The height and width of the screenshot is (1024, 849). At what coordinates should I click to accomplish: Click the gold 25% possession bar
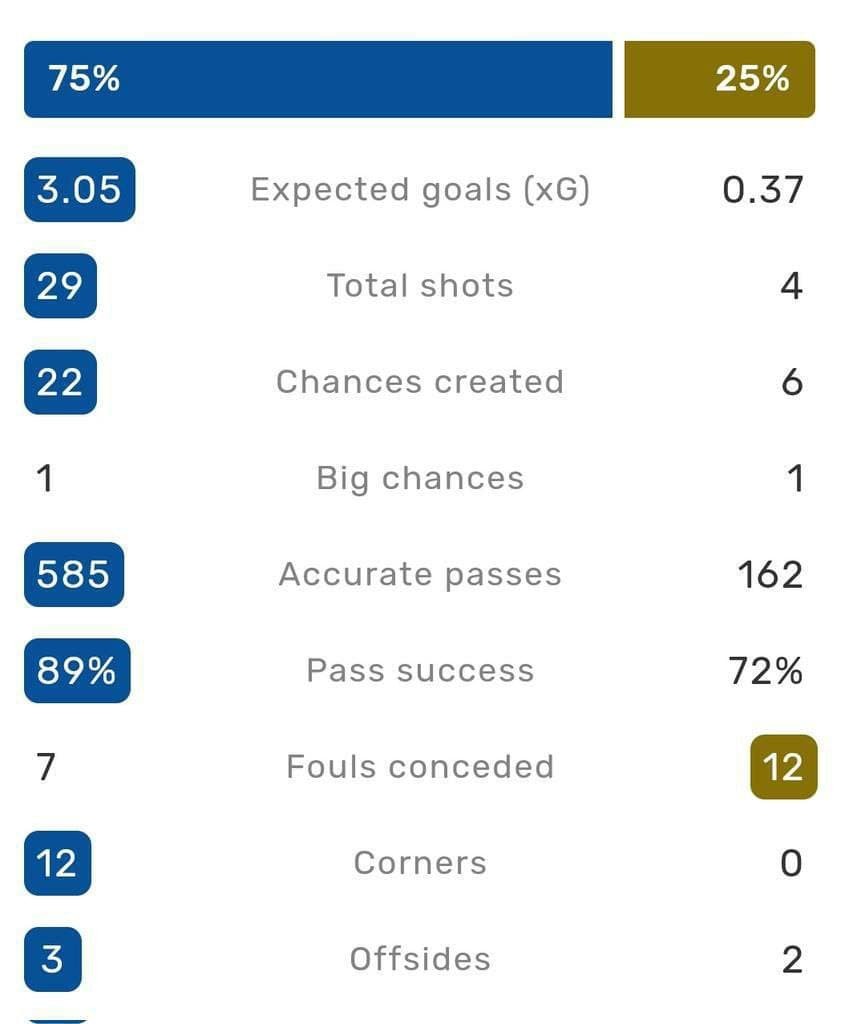click(719, 79)
